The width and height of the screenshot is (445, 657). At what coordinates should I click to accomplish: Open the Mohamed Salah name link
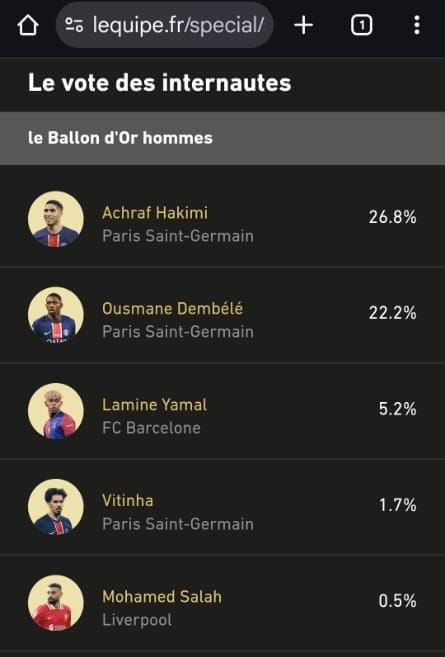pyautogui.click(x=162, y=596)
